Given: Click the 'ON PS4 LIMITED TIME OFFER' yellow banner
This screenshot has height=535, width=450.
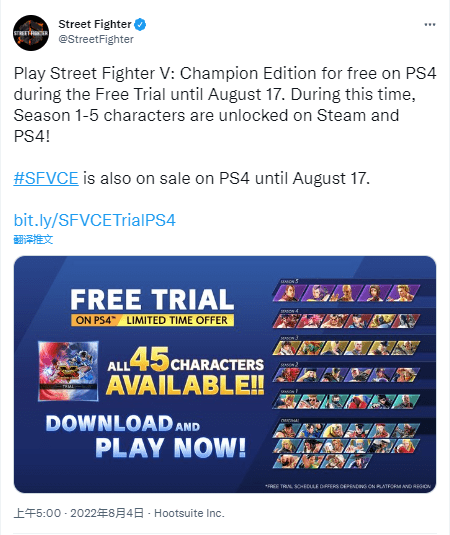Looking at the screenshot, I should click(153, 320).
